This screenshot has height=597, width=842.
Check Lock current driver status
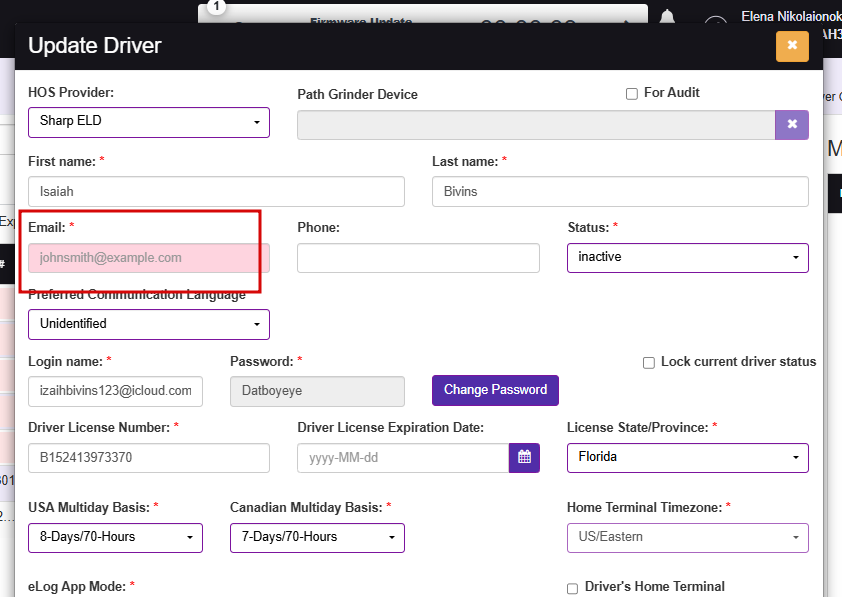click(649, 363)
